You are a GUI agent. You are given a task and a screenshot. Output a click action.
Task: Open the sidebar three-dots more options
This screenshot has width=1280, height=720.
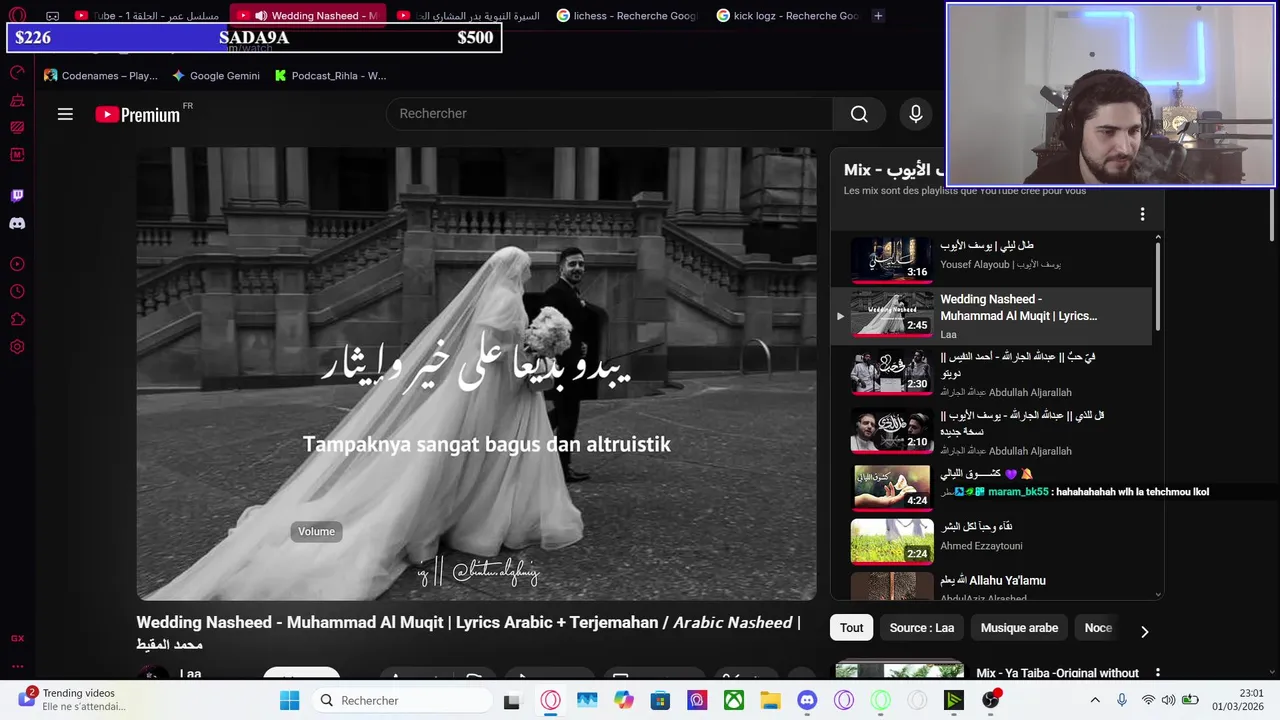coord(17,665)
